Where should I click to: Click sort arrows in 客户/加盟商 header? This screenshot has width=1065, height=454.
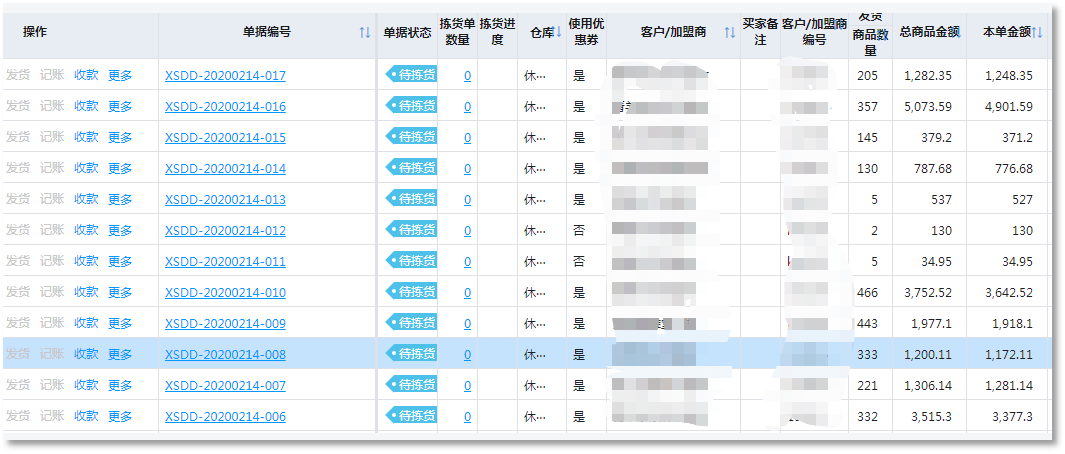tap(729, 33)
